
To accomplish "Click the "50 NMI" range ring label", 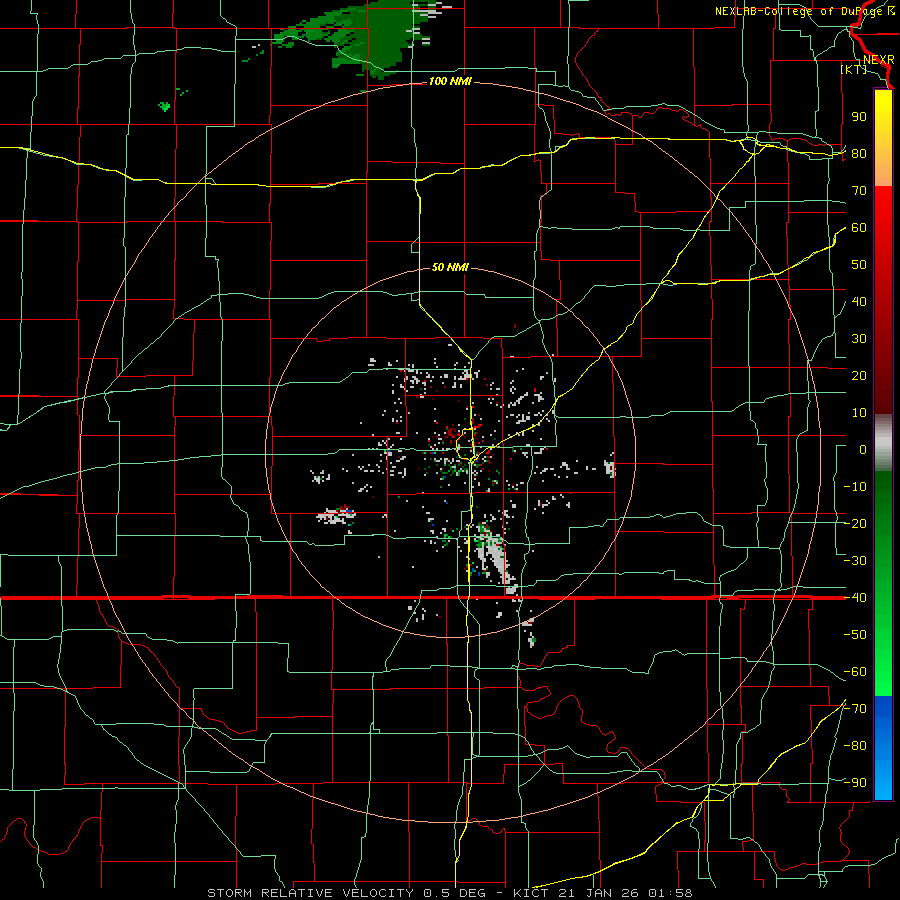I will (450, 267).
